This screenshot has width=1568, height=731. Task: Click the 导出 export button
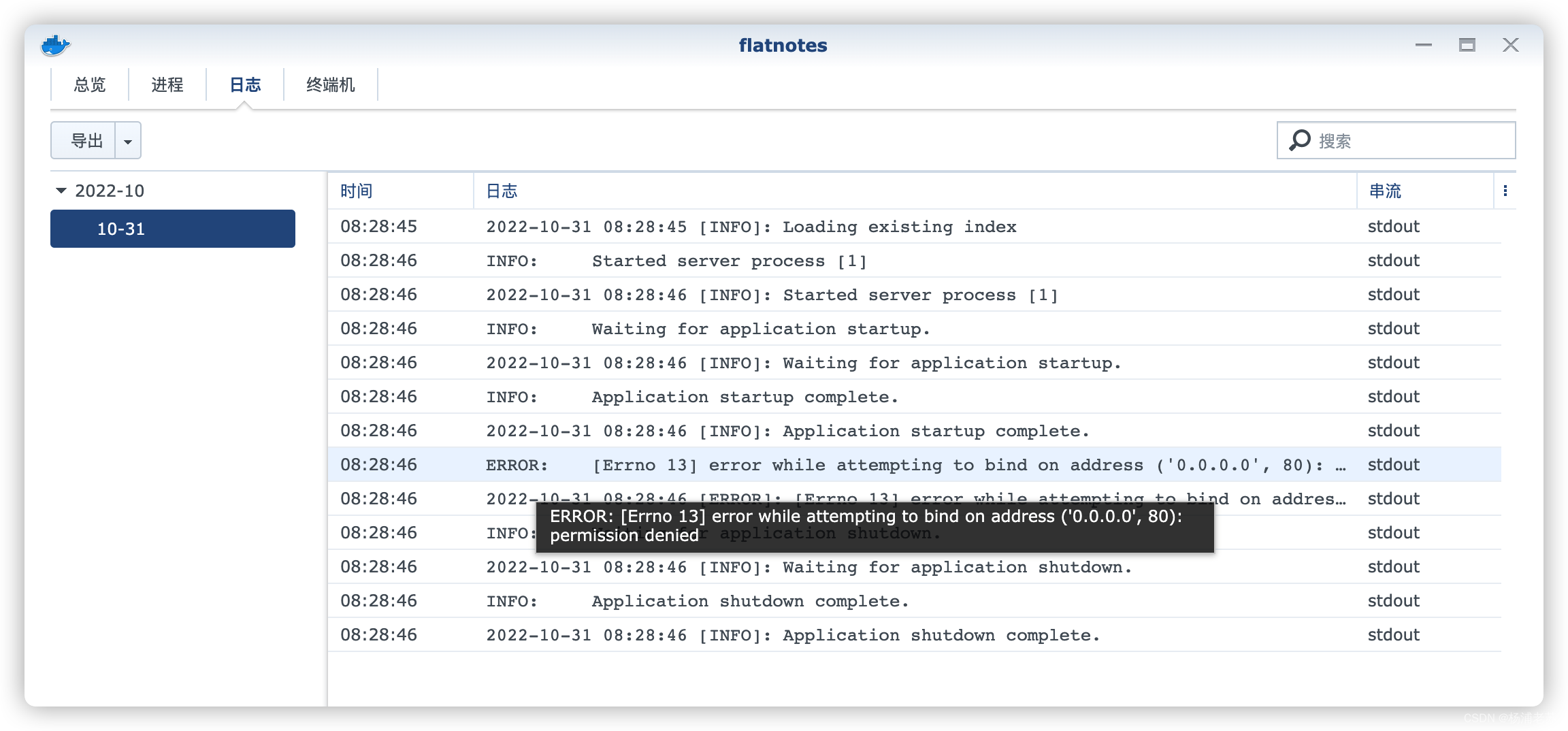pos(84,141)
